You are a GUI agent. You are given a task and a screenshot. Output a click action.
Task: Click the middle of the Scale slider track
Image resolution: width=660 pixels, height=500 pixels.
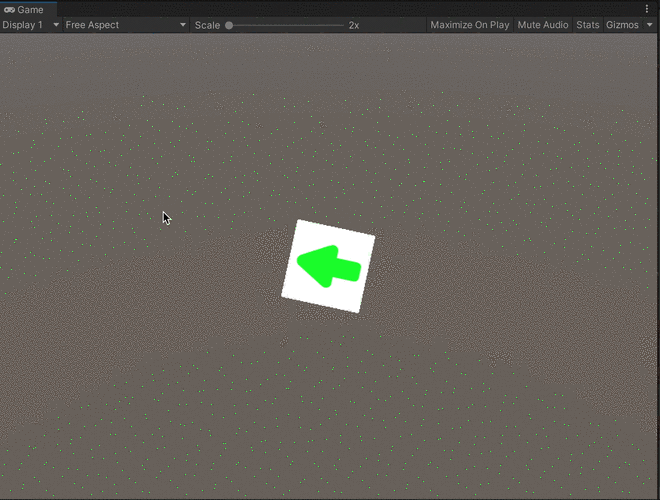[x=285, y=25]
